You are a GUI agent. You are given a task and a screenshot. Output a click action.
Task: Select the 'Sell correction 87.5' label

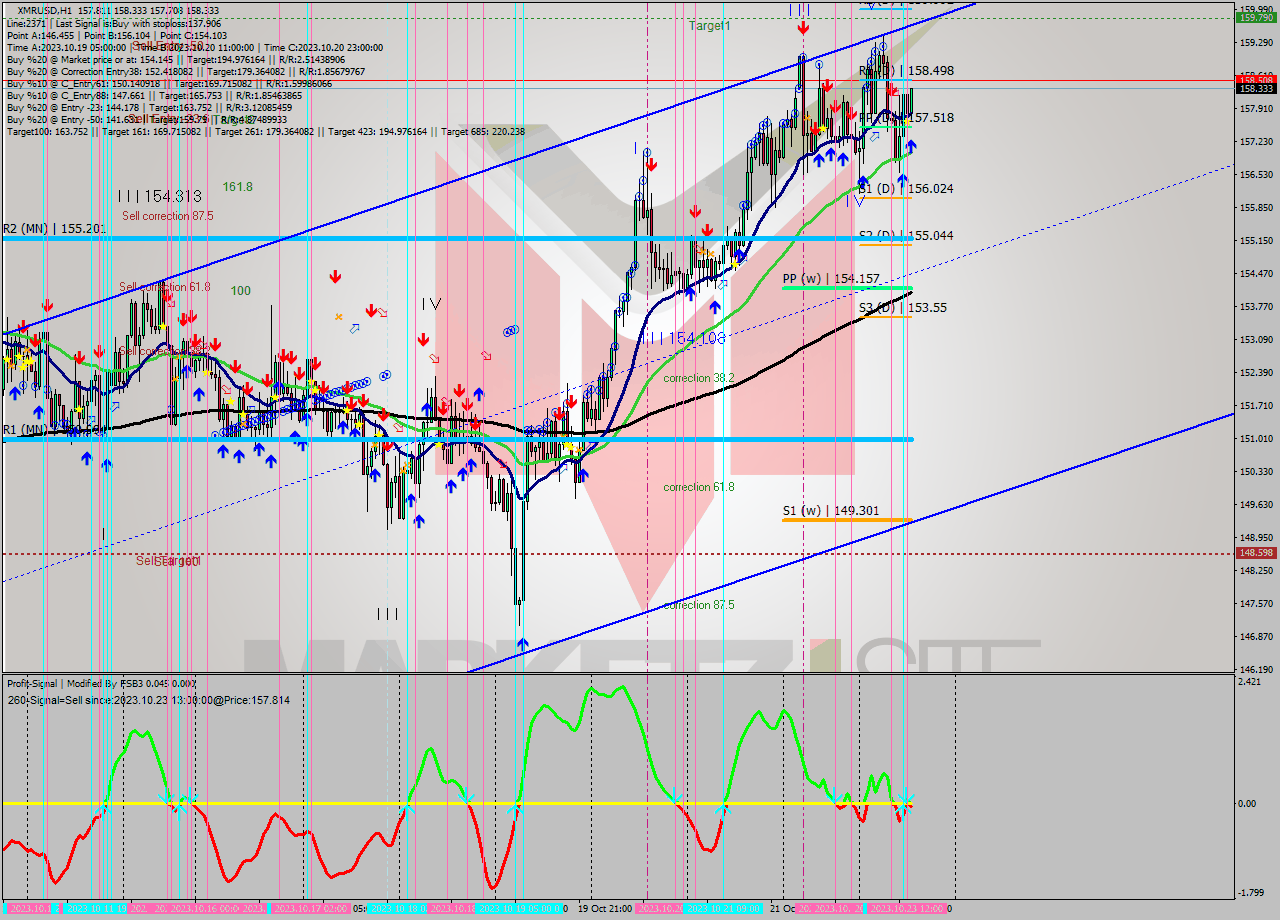pos(167,216)
